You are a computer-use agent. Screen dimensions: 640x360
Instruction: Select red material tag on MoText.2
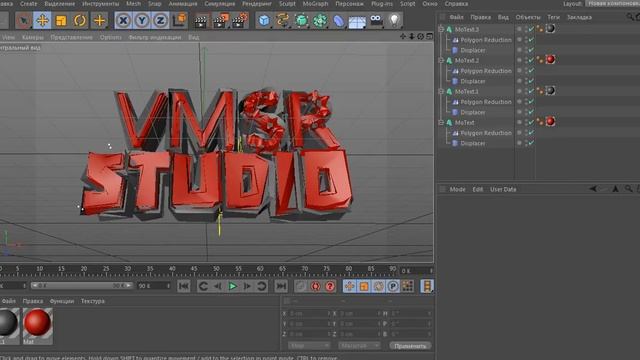click(550, 60)
